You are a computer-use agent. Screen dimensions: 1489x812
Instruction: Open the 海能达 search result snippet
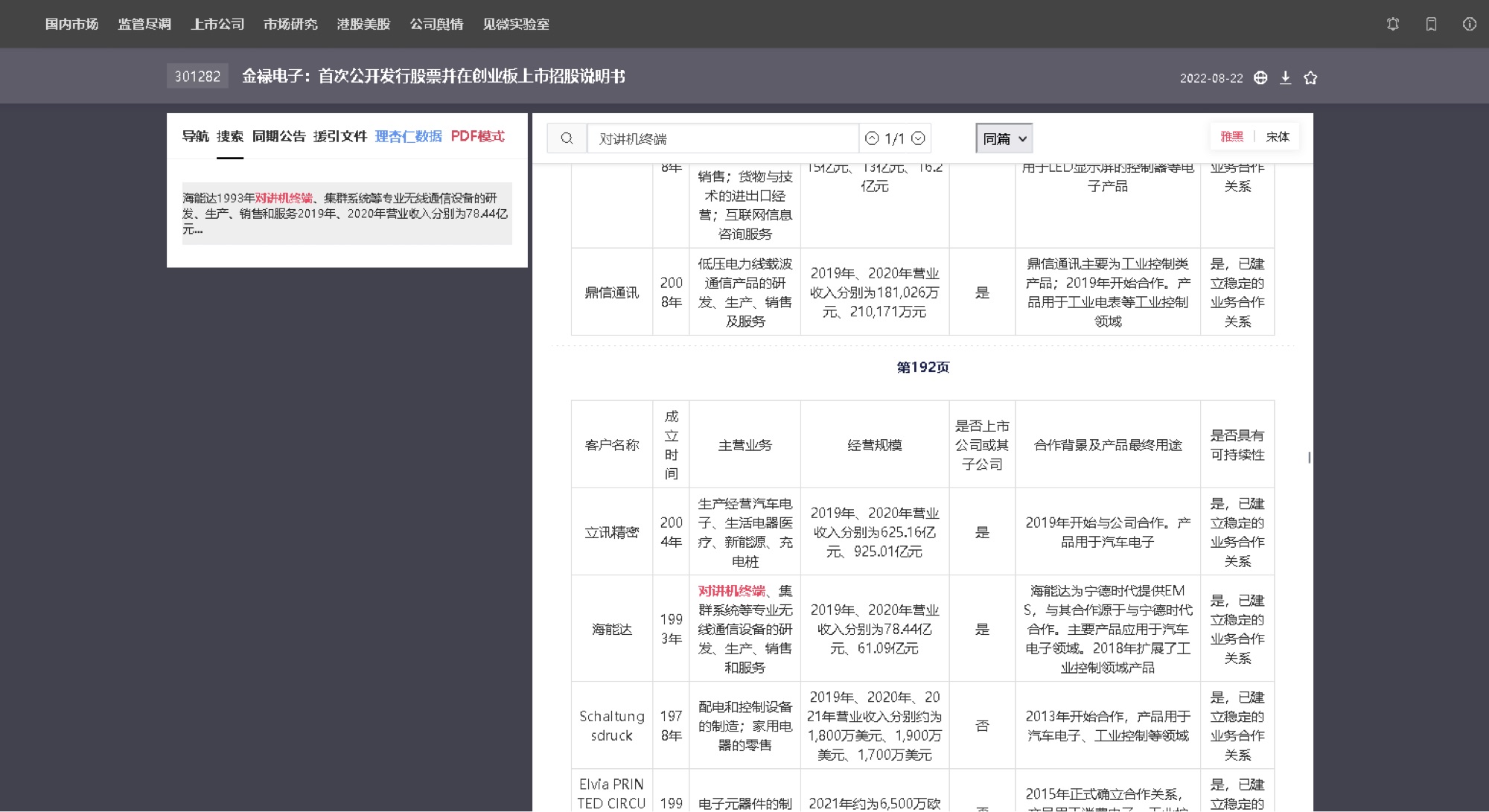tap(347, 214)
